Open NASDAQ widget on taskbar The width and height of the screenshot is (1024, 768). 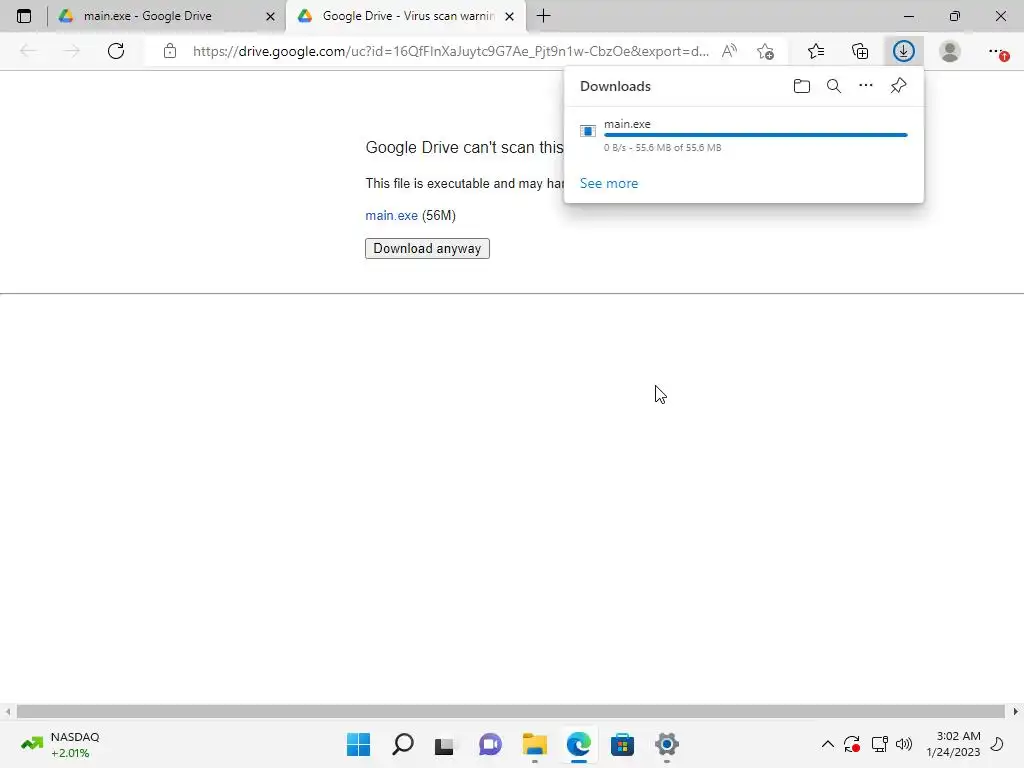[60, 744]
